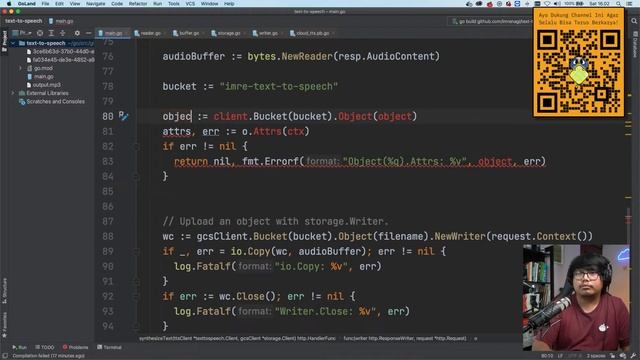
Task: Open the Project view dropdown in the panel header
Action: tap(22, 33)
